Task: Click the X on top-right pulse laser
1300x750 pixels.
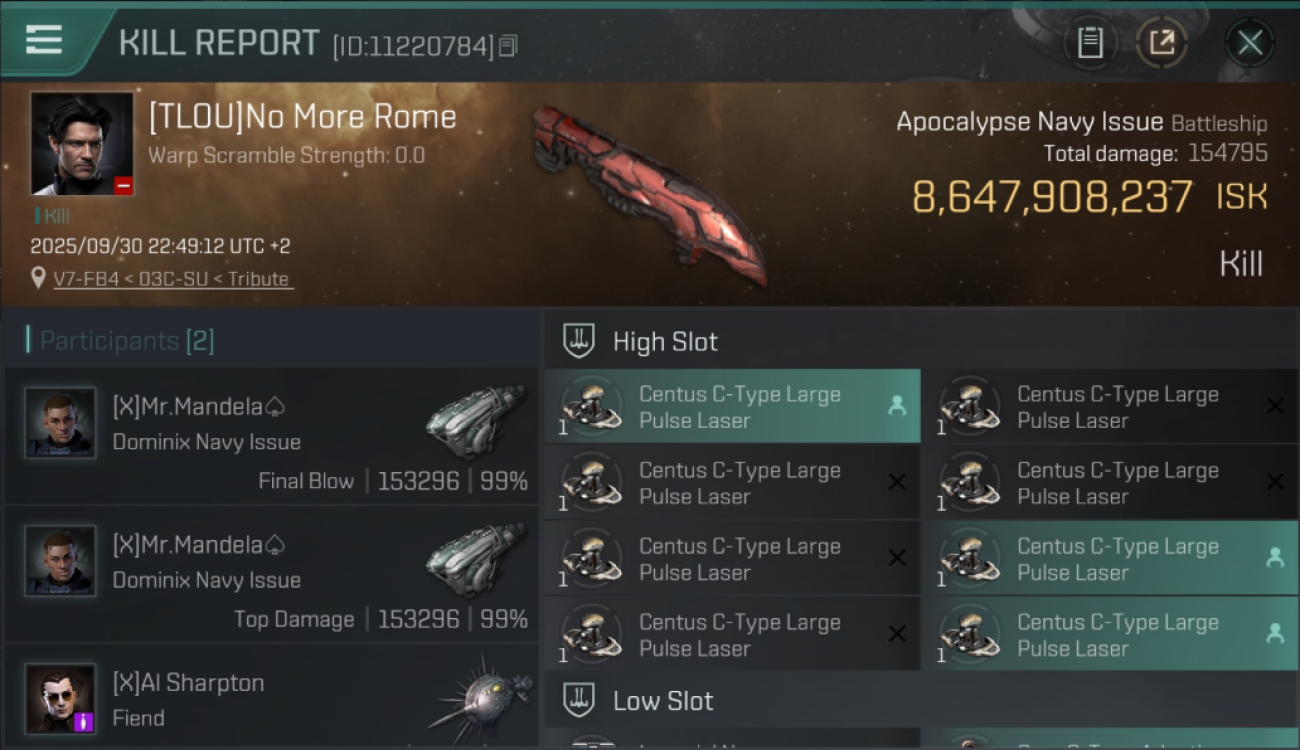Action: (x=1275, y=406)
